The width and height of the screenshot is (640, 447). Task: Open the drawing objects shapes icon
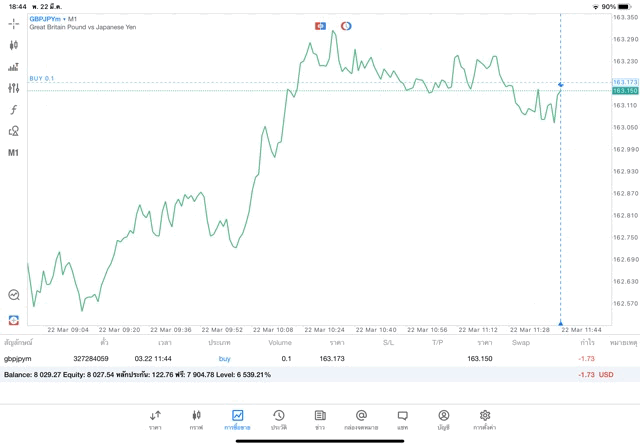14,131
